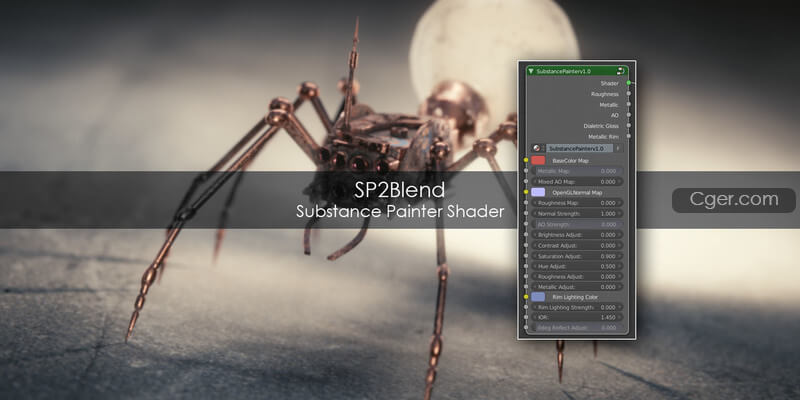Click the yellow OpenGLNormal Map input socket

pyautogui.click(x=526, y=192)
